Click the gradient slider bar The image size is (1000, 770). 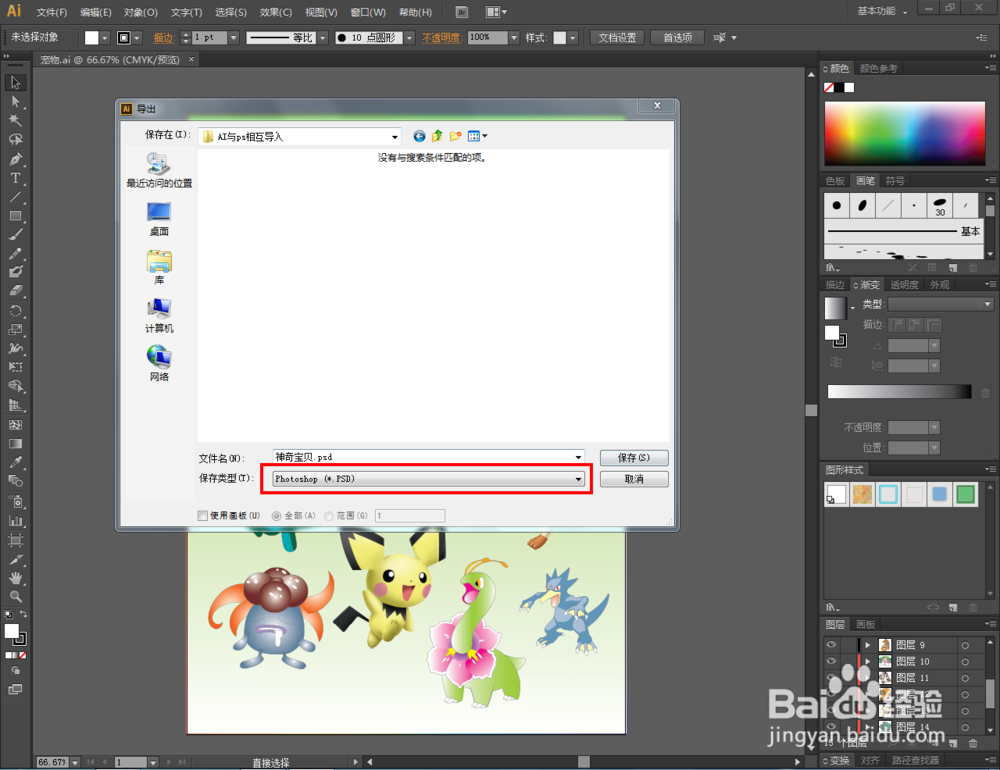pyautogui.click(x=899, y=391)
